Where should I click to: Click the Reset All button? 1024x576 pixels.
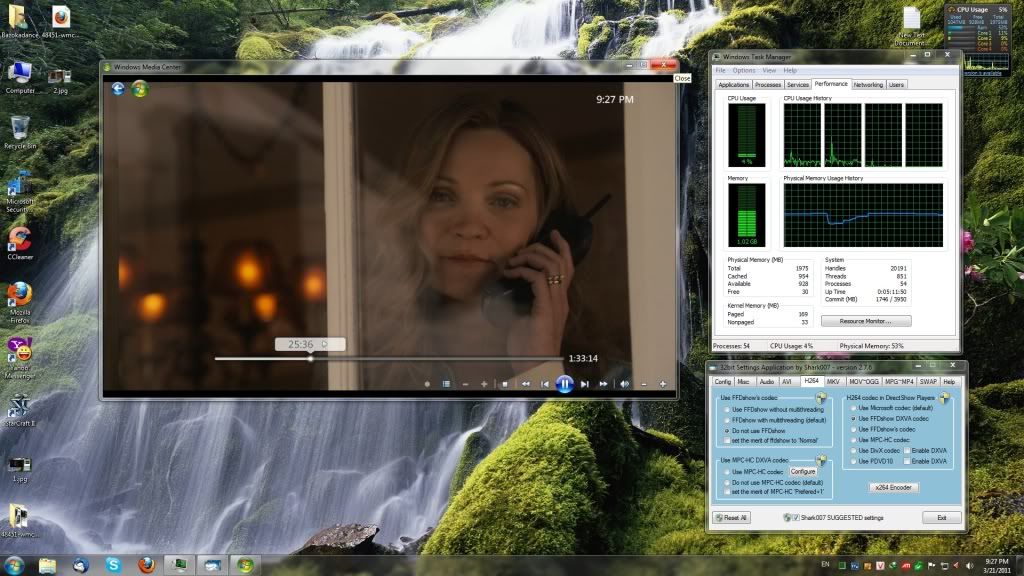(x=731, y=517)
